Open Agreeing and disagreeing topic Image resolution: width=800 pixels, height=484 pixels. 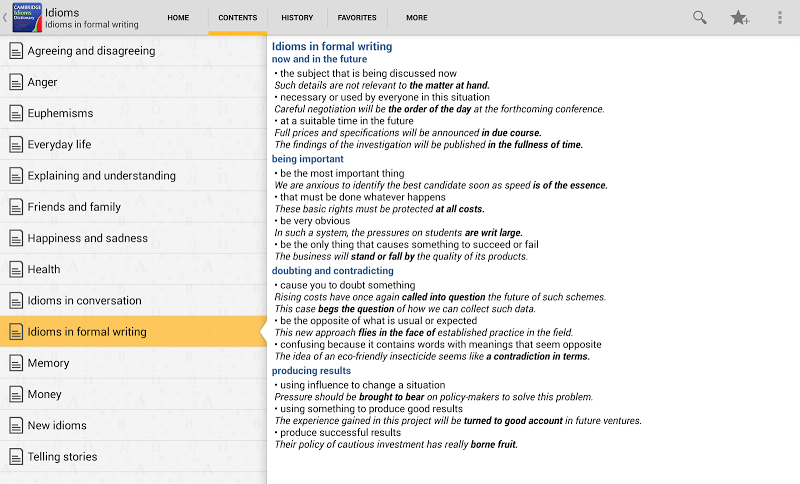point(133,50)
